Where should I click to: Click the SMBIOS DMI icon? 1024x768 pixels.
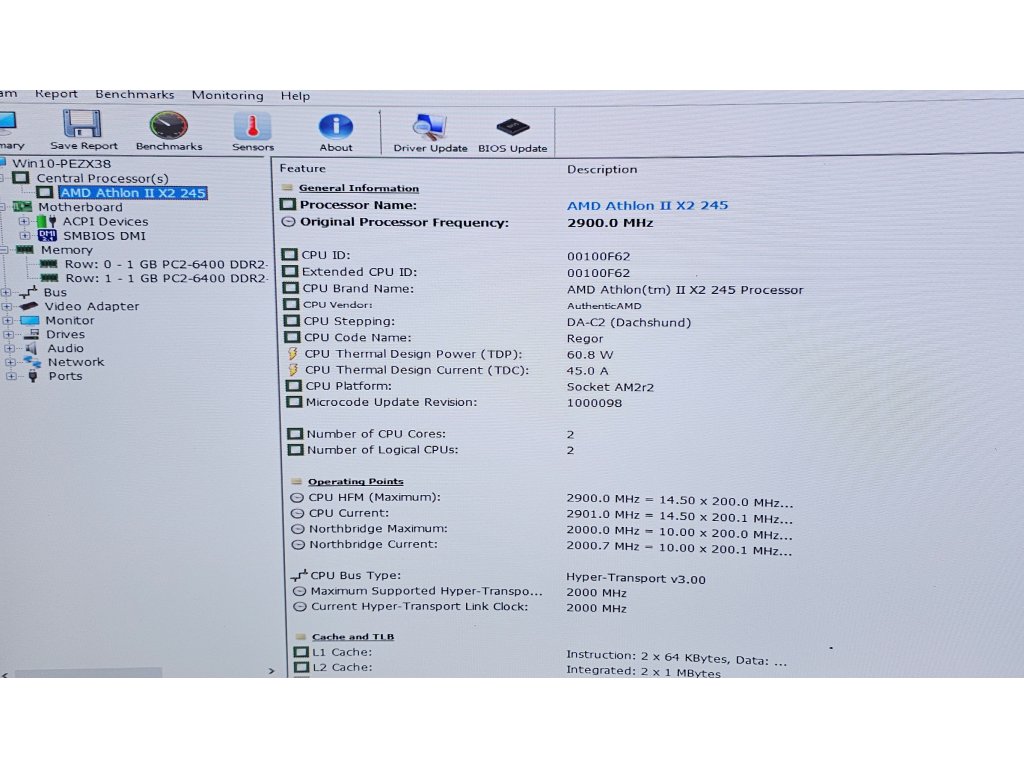(x=47, y=235)
